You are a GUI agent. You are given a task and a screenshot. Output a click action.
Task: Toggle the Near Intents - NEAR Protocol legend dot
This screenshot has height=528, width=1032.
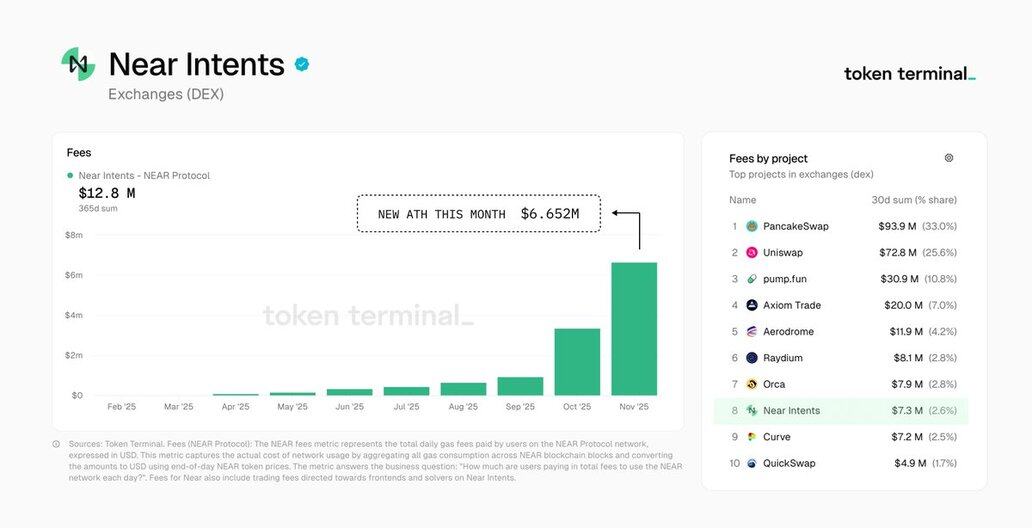[70, 176]
